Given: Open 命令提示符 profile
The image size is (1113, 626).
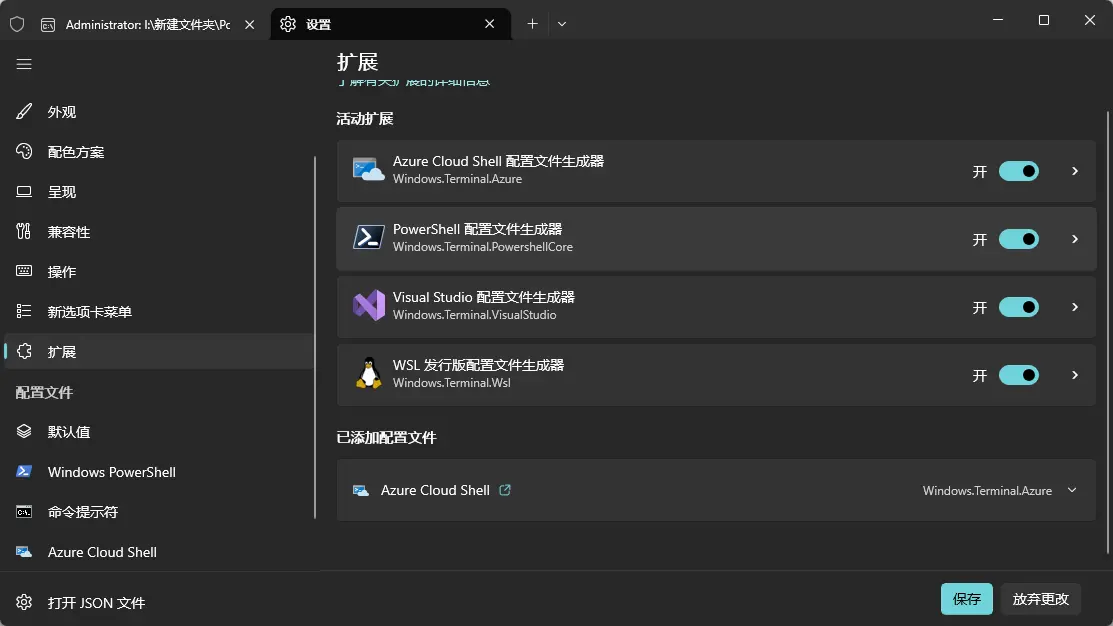Looking at the screenshot, I should [x=159, y=512].
